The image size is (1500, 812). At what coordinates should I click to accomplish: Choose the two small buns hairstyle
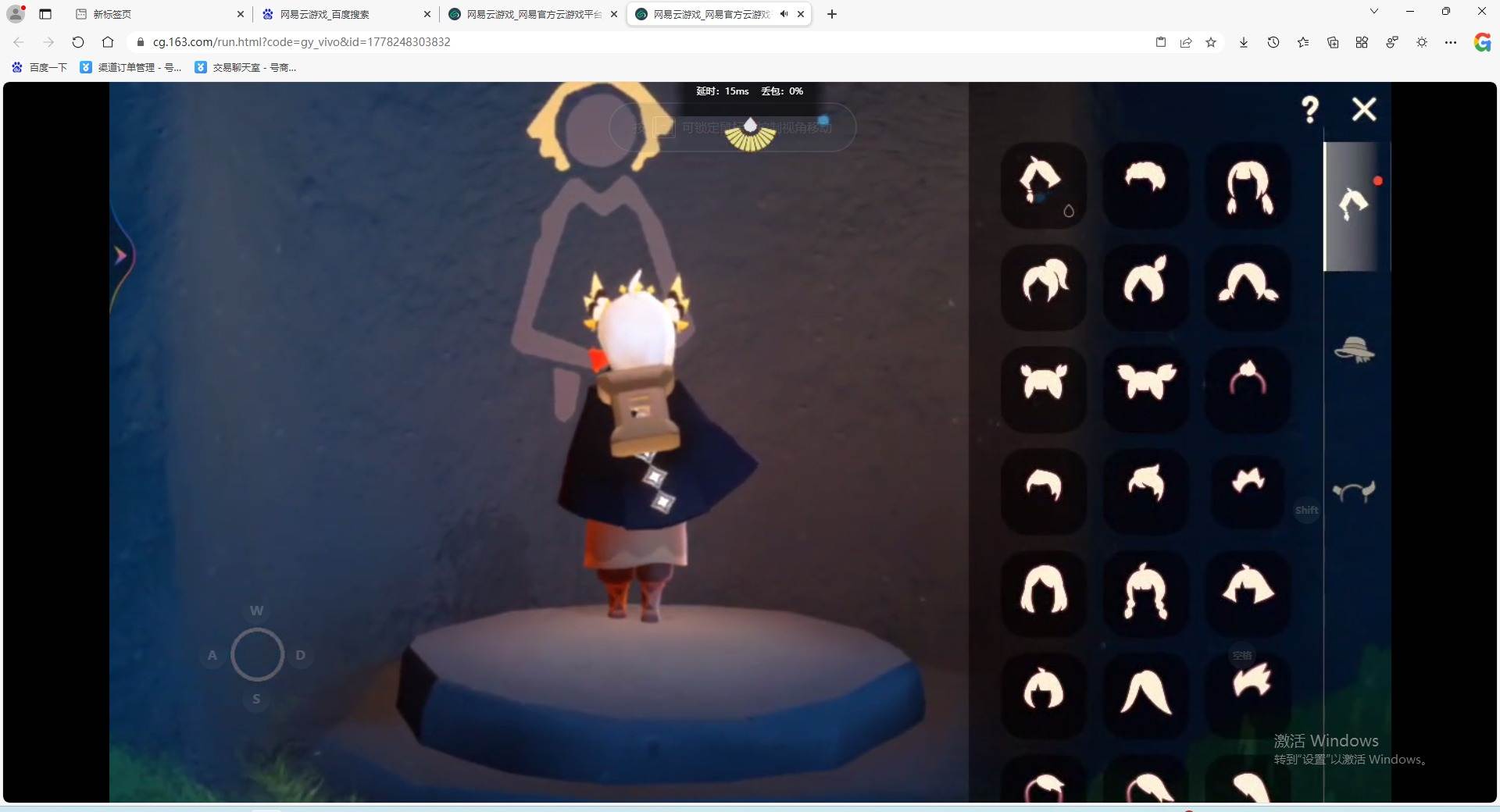[x=1044, y=389]
